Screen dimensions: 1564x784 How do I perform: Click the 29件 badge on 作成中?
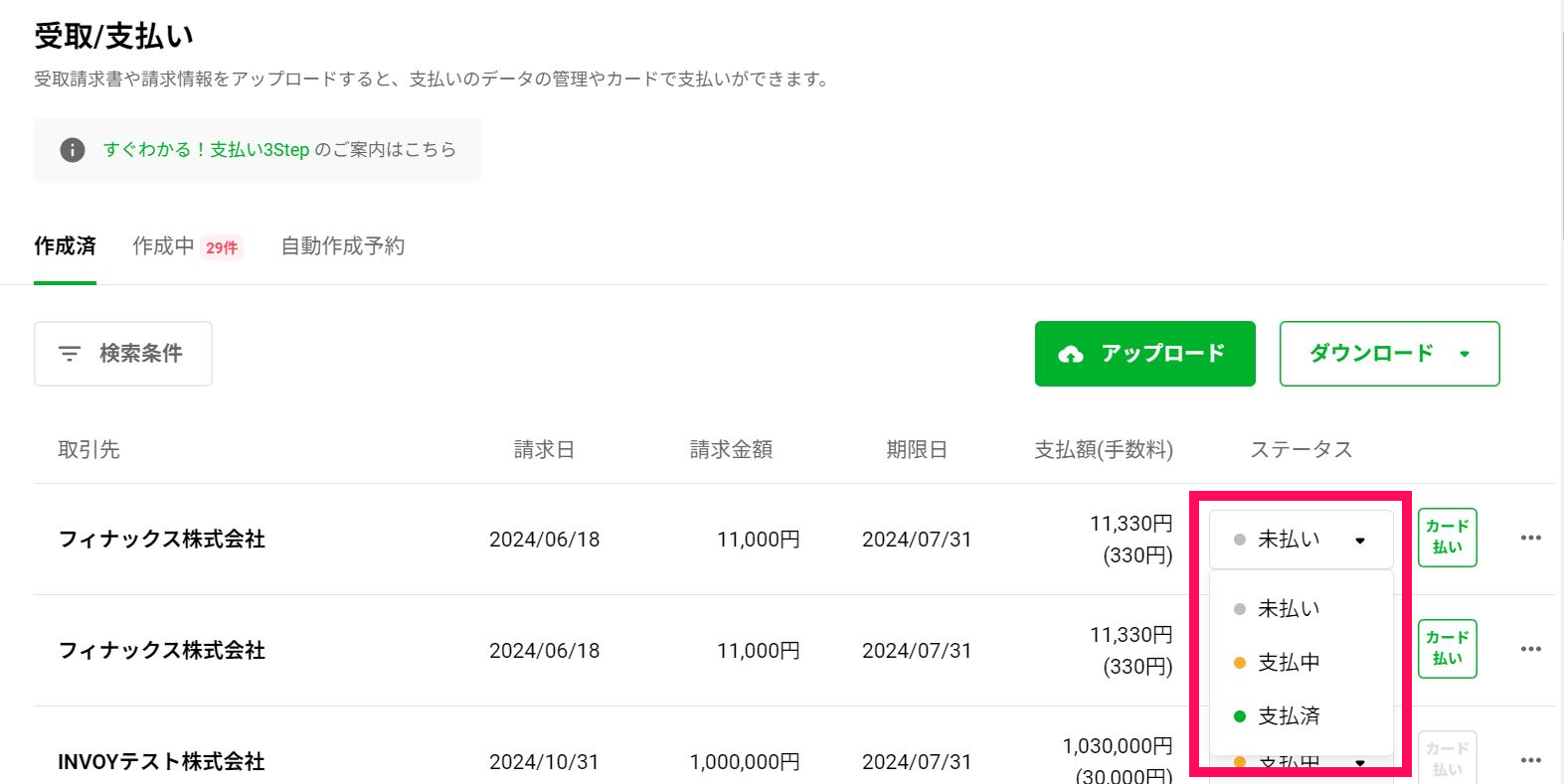(222, 247)
